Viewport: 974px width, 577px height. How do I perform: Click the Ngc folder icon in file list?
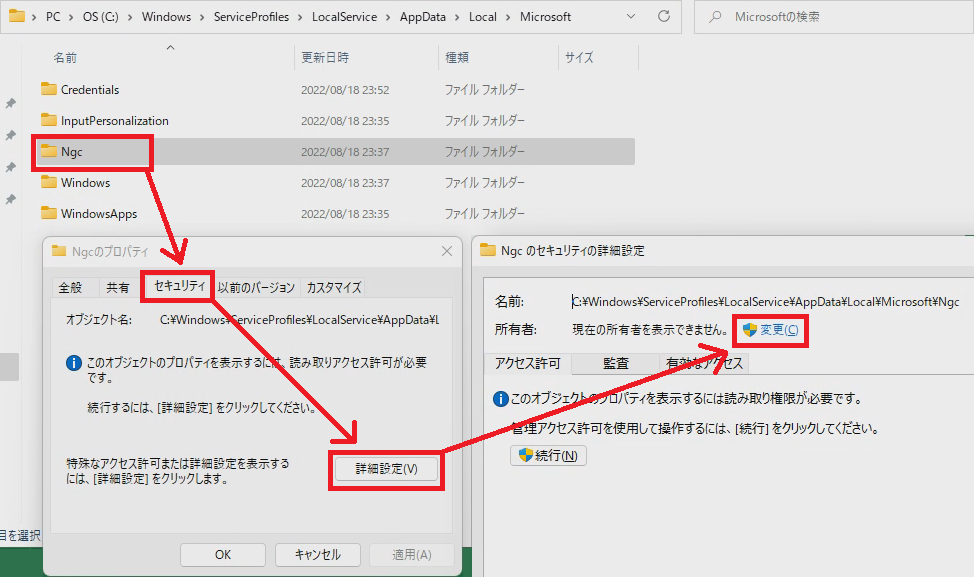[48, 151]
